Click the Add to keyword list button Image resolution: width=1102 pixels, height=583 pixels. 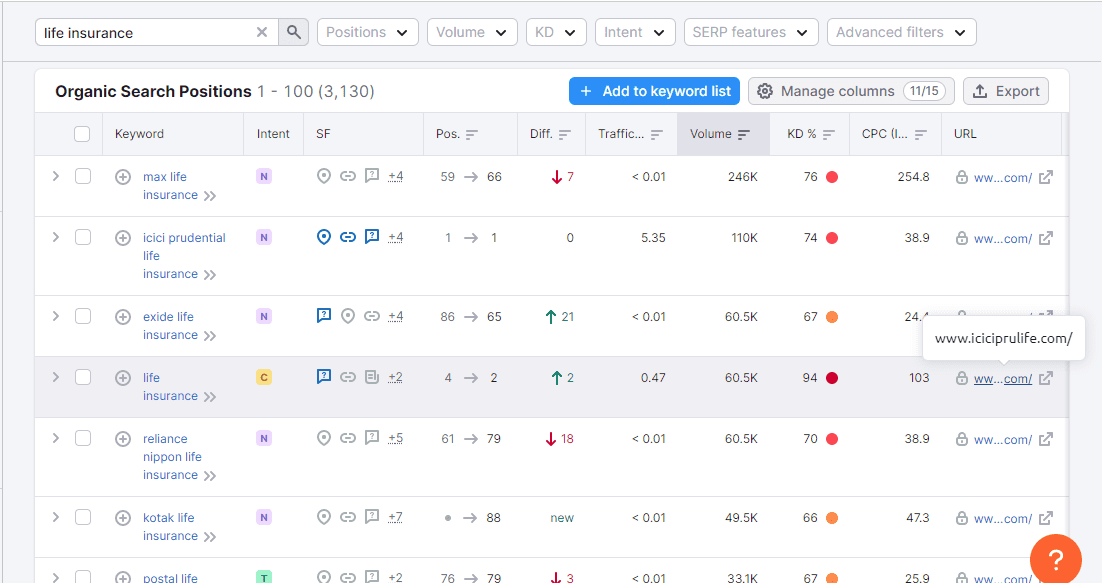point(654,91)
